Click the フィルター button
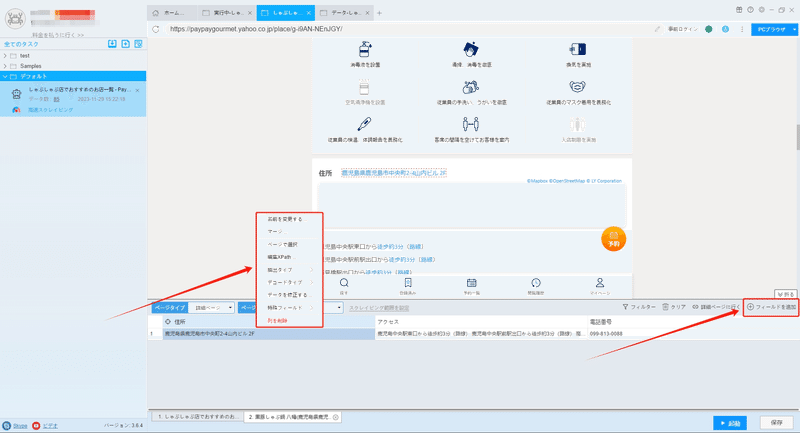 tap(639, 307)
